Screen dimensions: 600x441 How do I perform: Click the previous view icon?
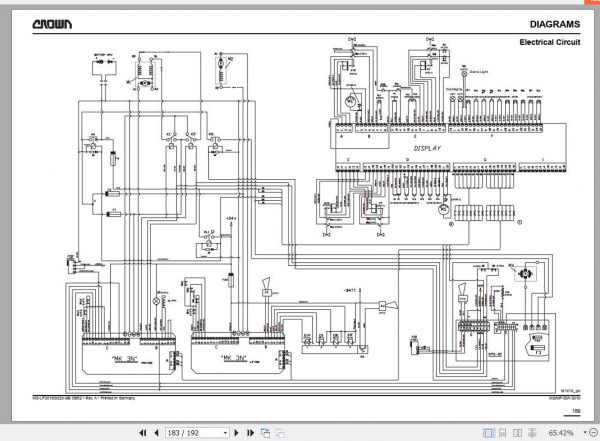tap(265, 433)
